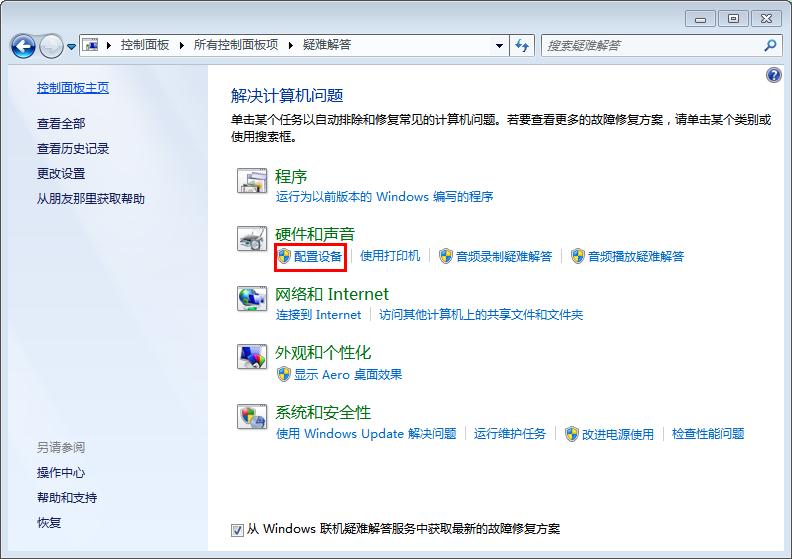792x559 pixels.
Task: Open 帮助和支持 in the sidebar
Action: [x=67, y=497]
